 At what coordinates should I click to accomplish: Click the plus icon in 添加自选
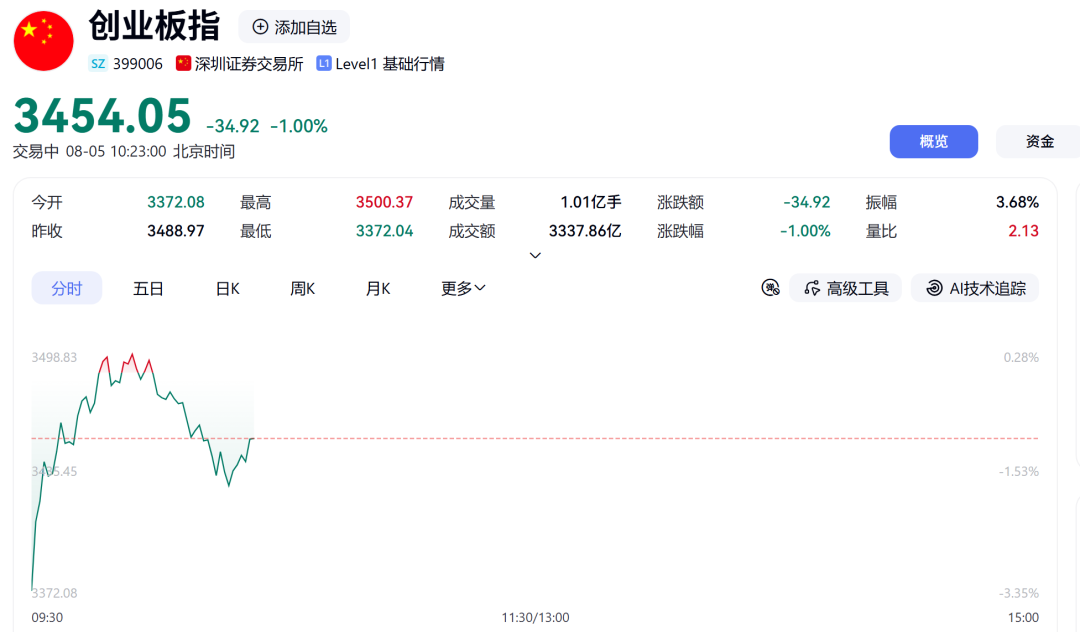tap(260, 27)
